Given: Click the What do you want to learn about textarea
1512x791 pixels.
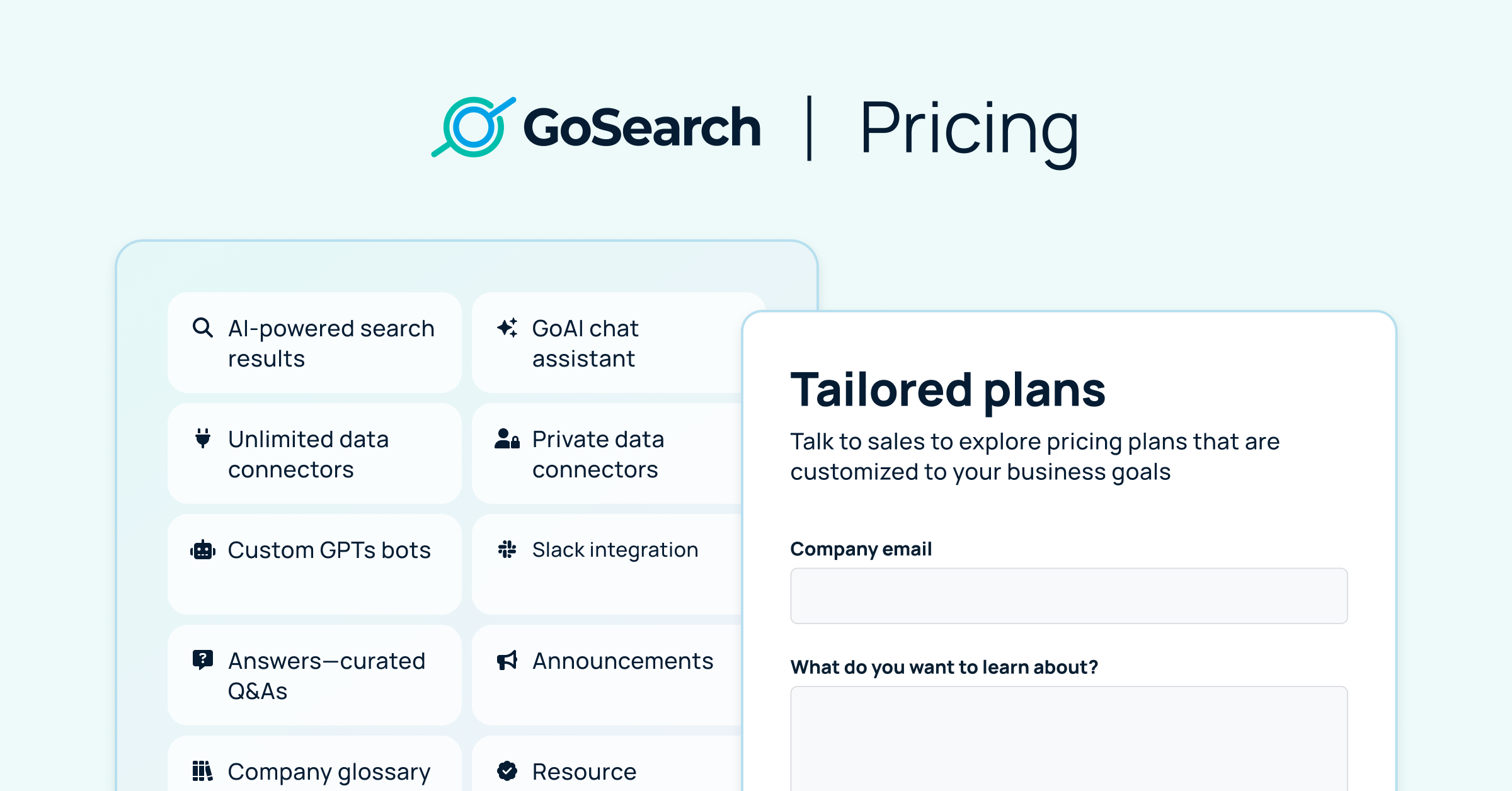Looking at the screenshot, I should [1068, 737].
